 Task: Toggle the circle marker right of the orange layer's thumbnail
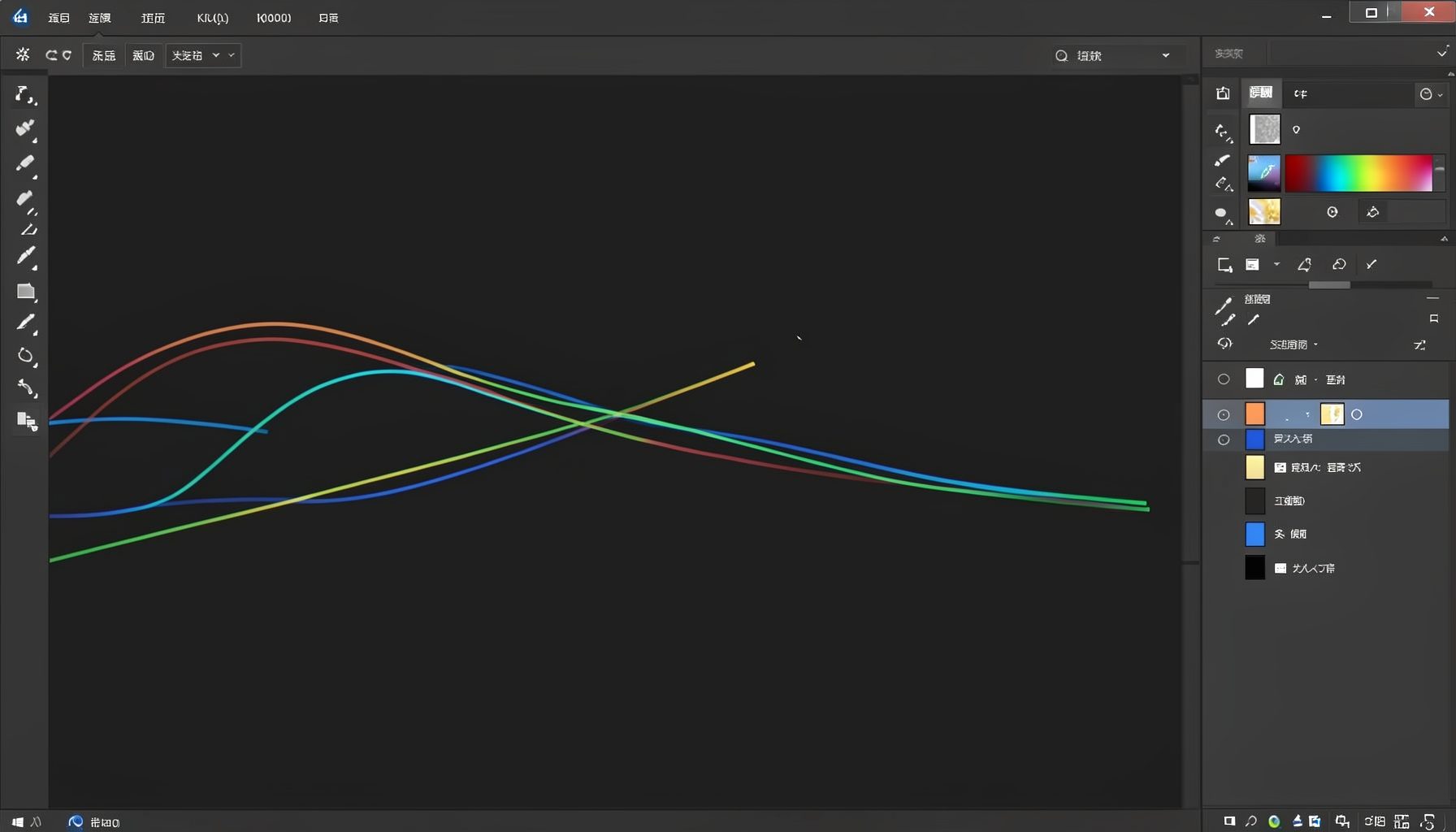[1357, 414]
